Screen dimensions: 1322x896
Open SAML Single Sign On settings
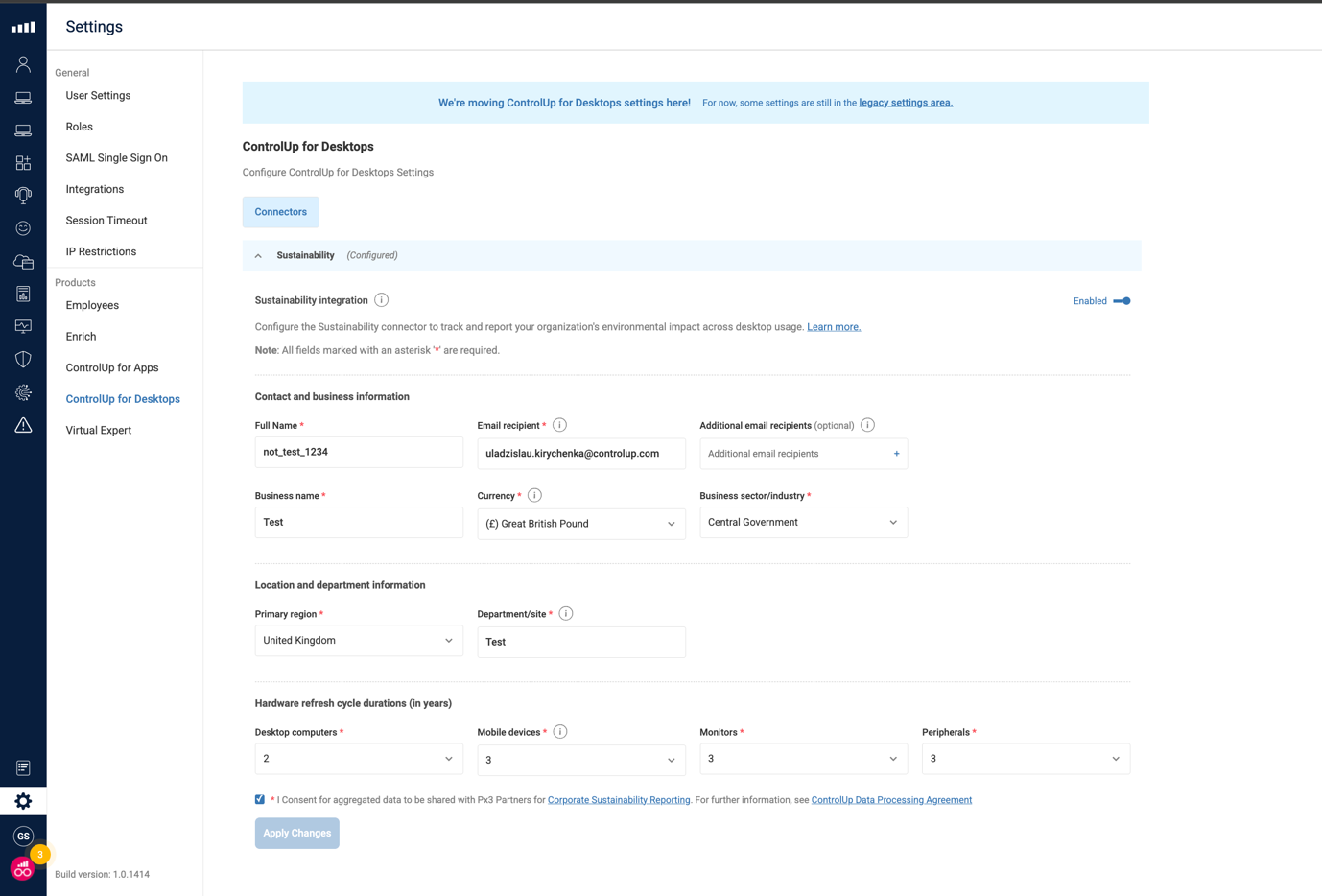click(116, 158)
